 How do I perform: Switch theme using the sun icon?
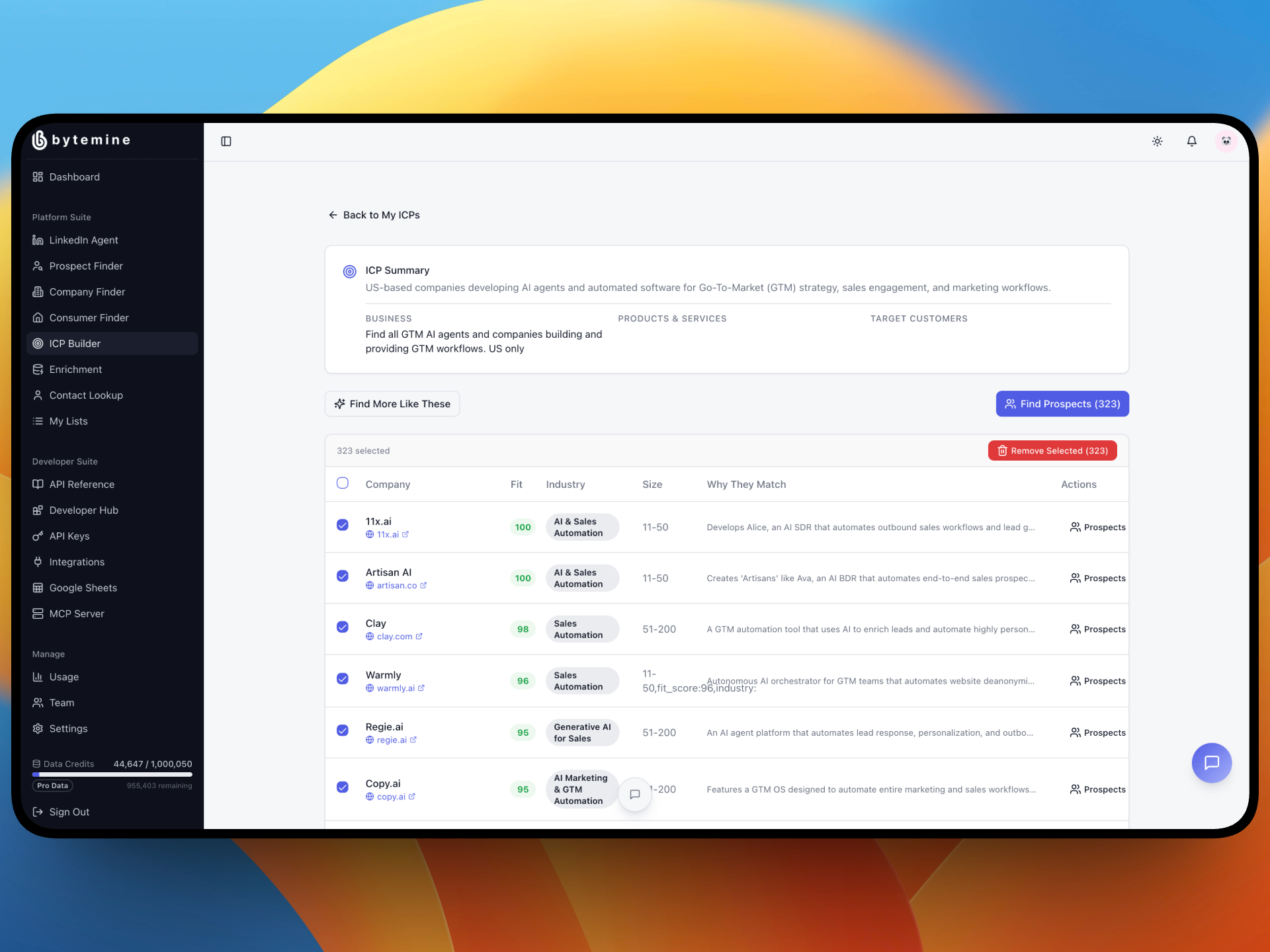1157,141
